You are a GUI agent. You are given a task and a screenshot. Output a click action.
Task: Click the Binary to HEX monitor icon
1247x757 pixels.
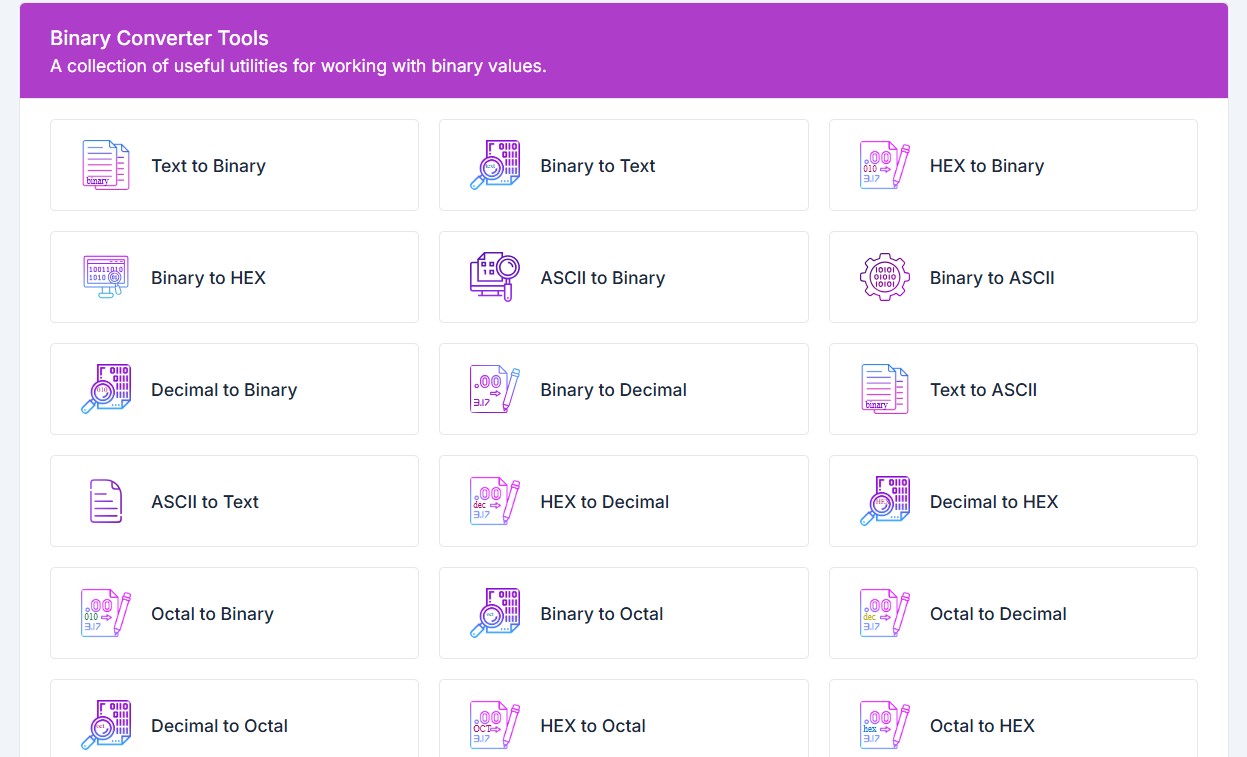pos(105,277)
